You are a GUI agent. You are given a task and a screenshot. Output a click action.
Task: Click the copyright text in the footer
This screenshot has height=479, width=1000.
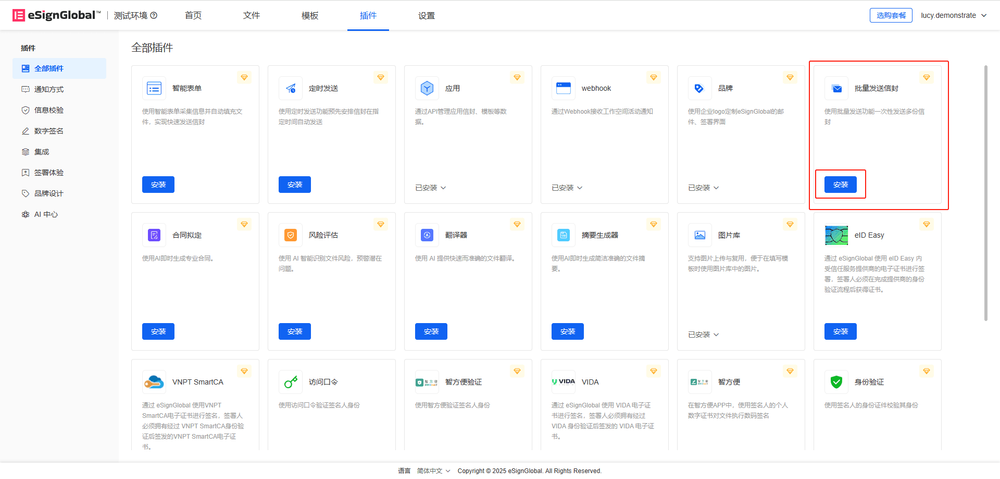529,471
